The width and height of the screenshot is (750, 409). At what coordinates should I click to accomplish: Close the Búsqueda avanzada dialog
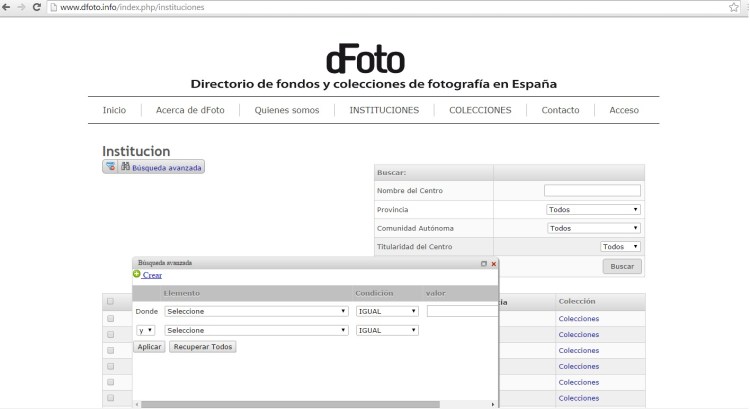(x=494, y=264)
